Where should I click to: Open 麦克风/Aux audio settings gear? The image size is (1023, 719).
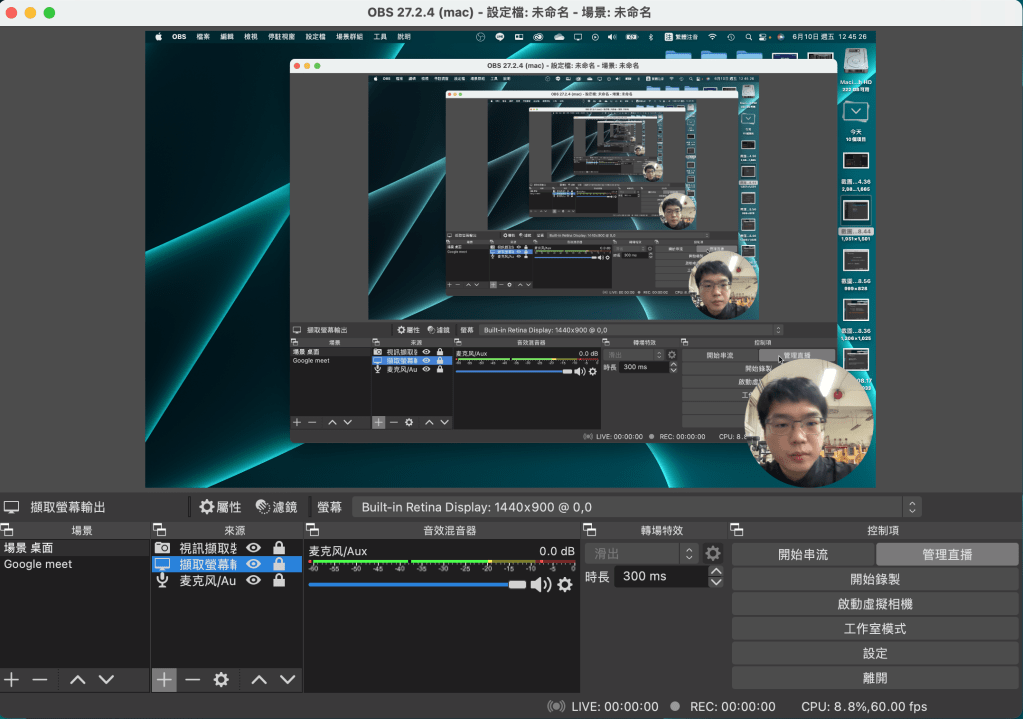click(x=565, y=584)
